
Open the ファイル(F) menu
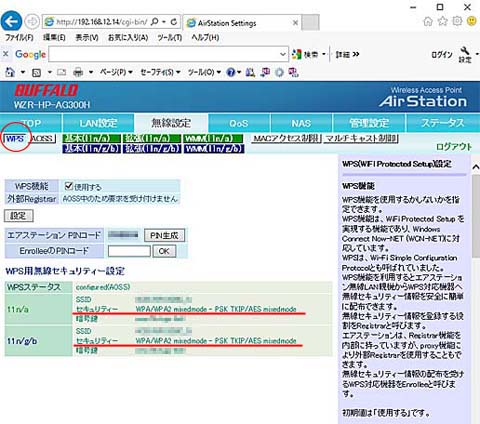click(19, 37)
